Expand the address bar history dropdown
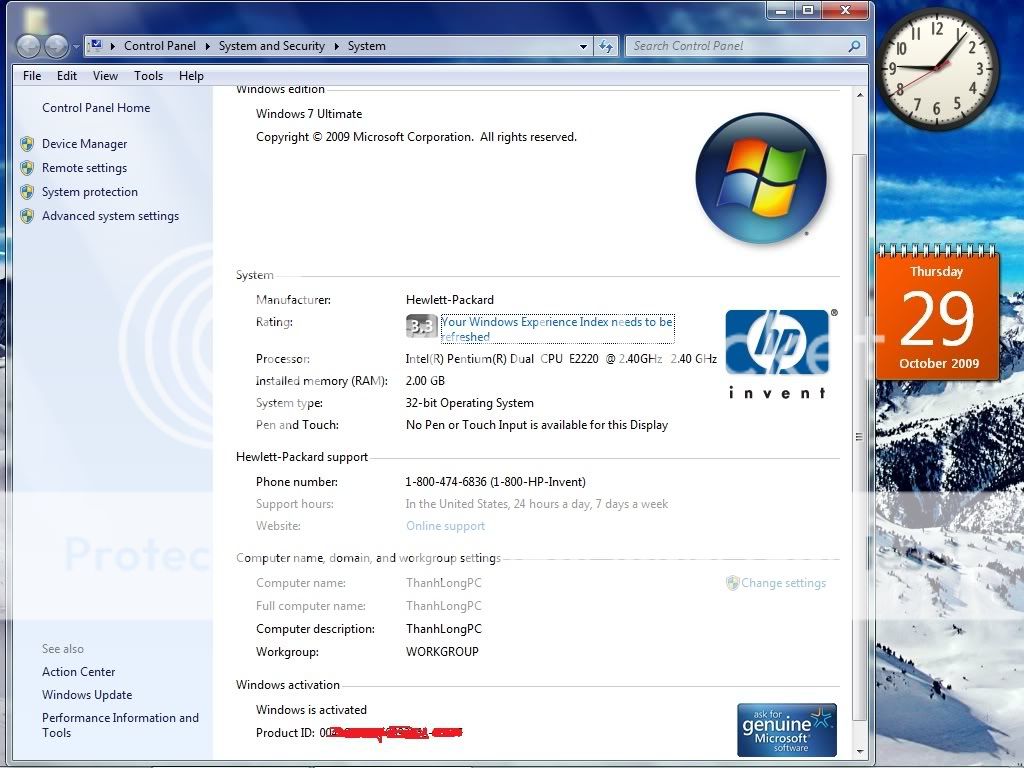Viewport: 1024px width, 768px height. point(584,46)
